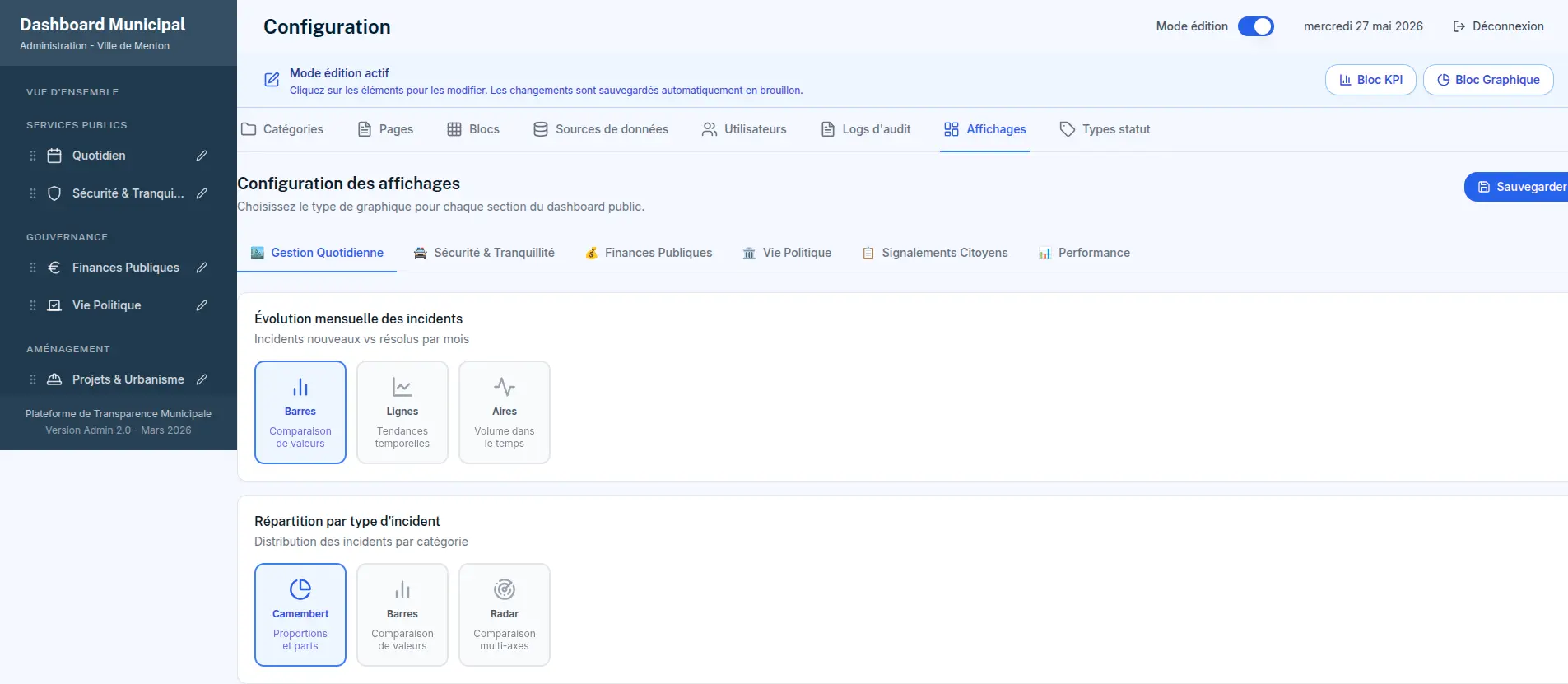Click the date 'mercredi 27 mai 2026'
Viewport: 1568px width, 684px height.
click(x=1363, y=26)
